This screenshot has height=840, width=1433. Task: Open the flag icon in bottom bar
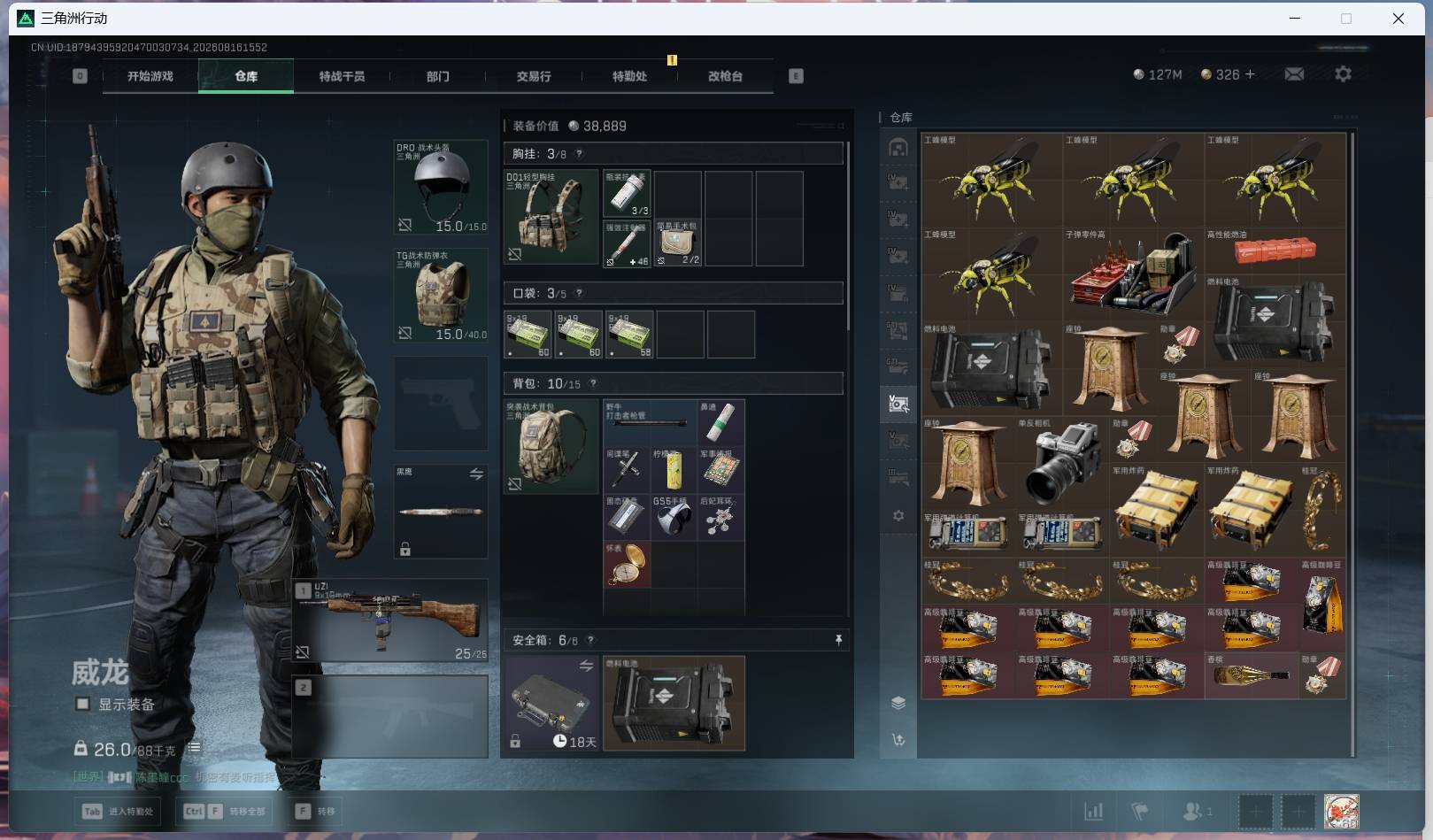point(1140,811)
